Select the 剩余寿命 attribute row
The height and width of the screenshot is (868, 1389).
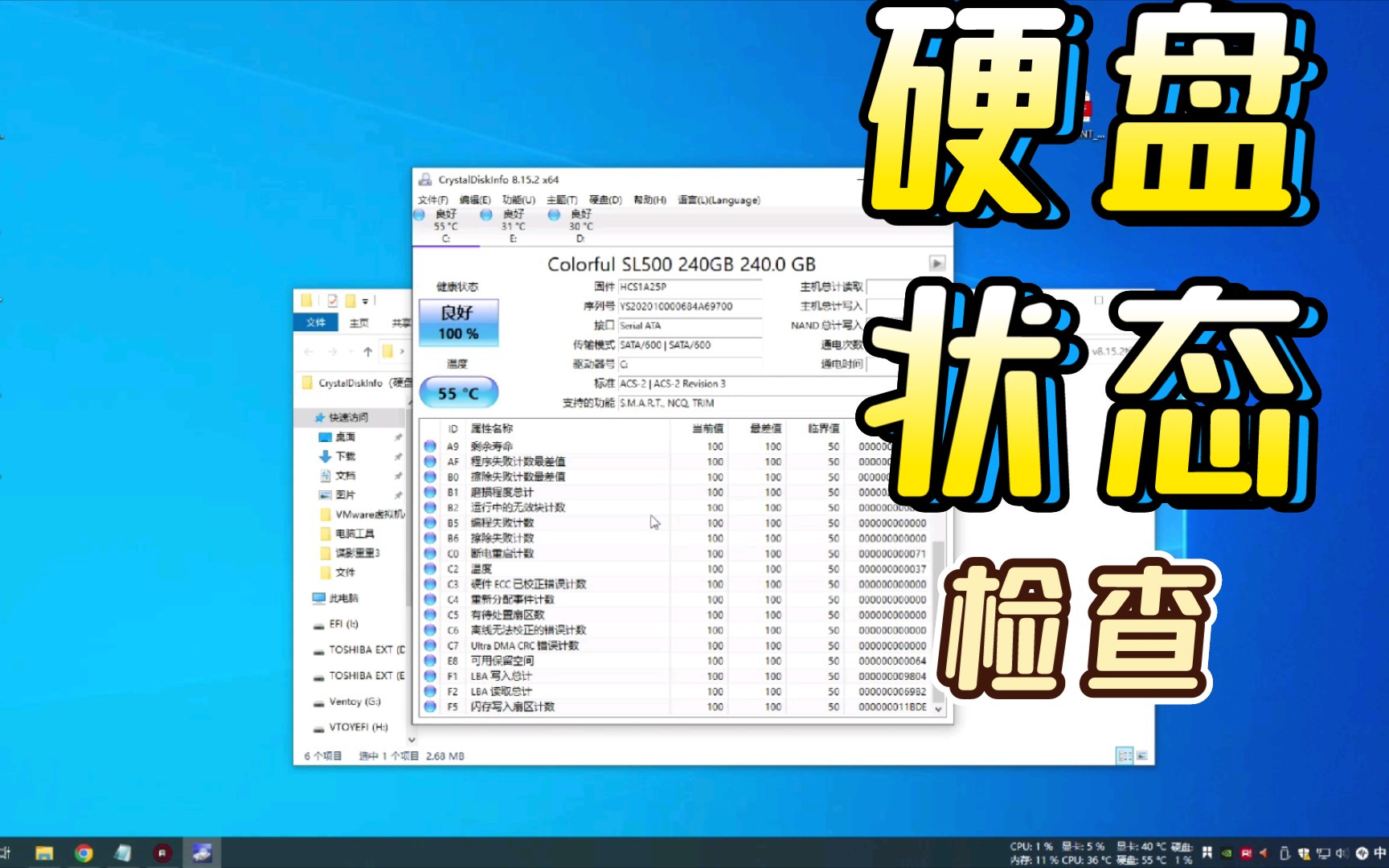click(x=675, y=446)
